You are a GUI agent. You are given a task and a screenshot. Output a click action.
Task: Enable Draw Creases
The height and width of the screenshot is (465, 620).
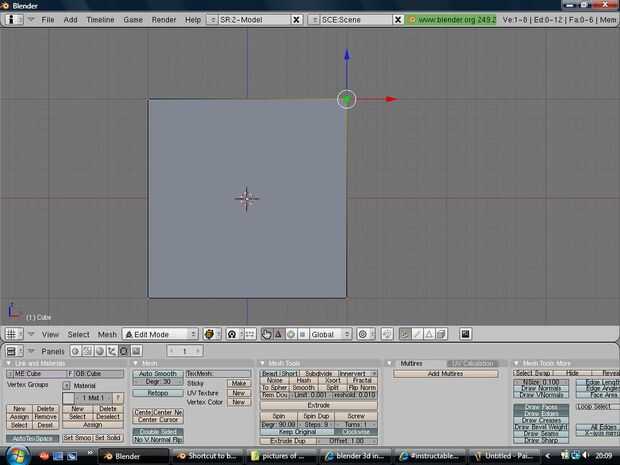541,420
